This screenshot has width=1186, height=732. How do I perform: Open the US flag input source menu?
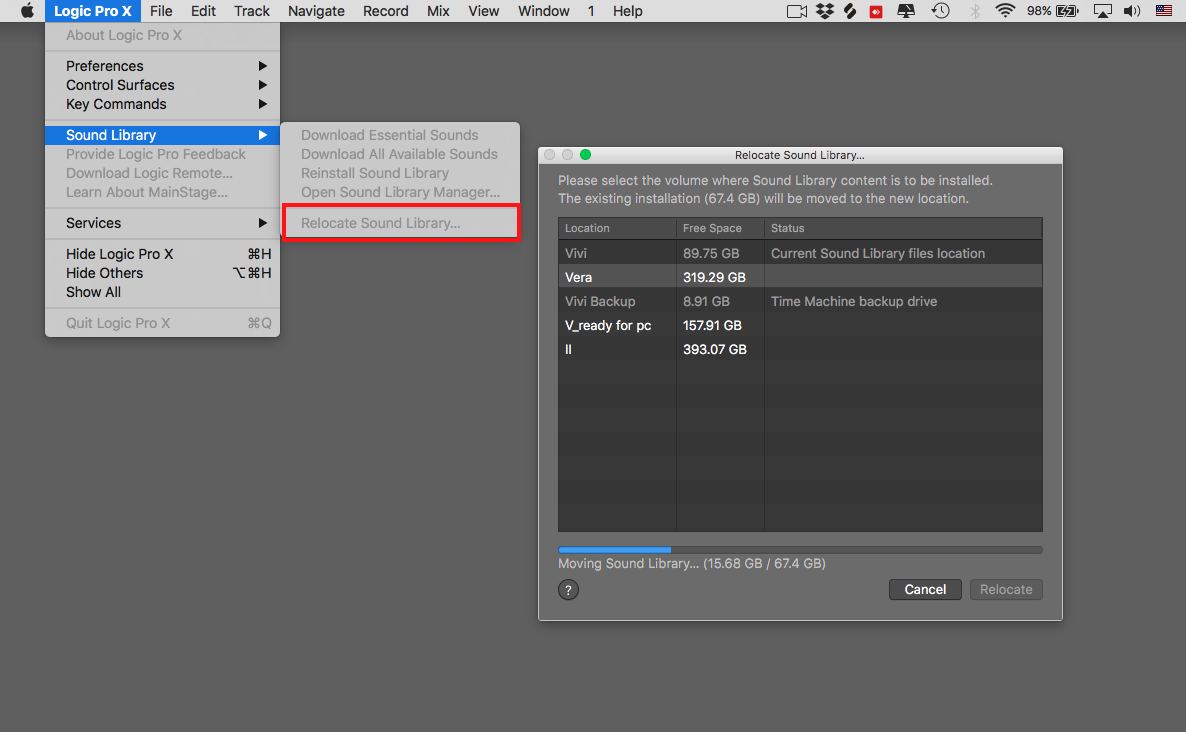pos(1164,11)
